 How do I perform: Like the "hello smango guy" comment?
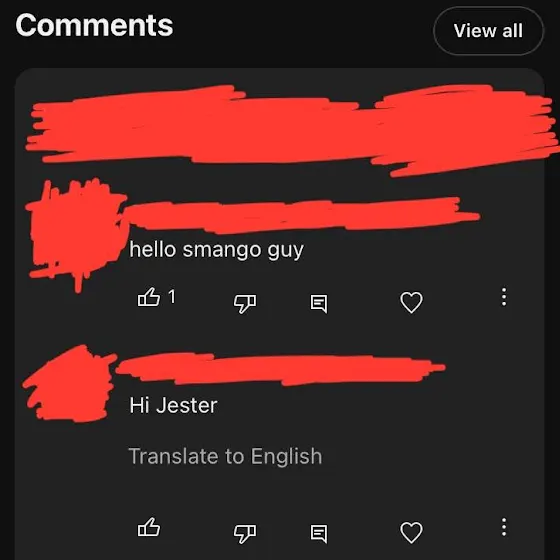click(x=149, y=297)
